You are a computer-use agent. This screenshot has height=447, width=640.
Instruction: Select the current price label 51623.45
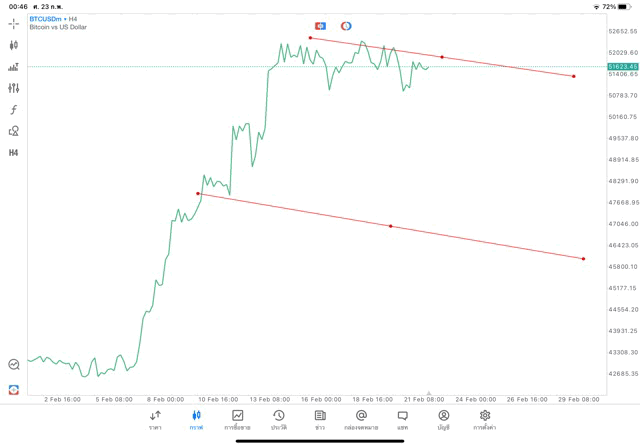621,66
